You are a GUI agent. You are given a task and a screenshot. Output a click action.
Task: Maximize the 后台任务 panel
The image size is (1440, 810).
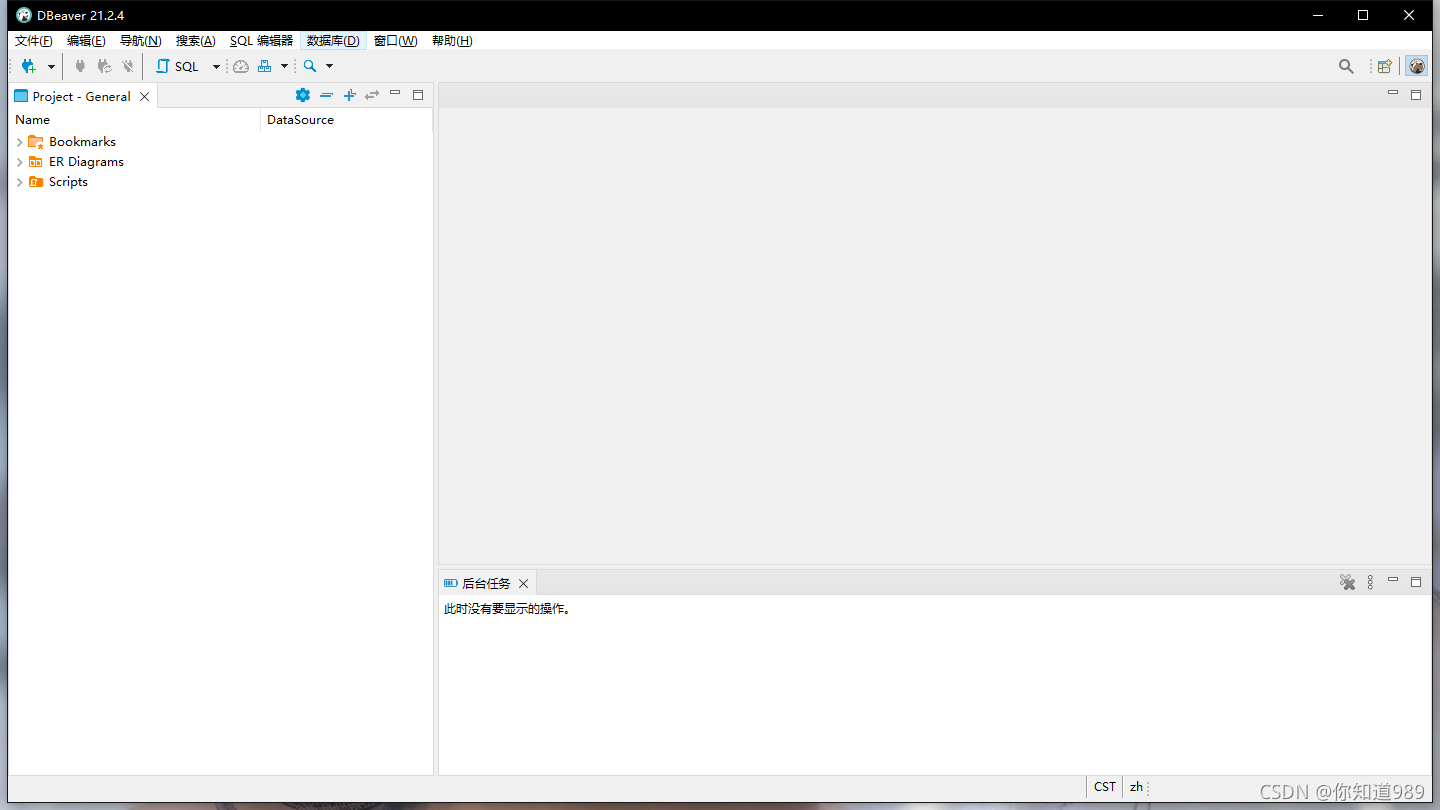(1416, 582)
